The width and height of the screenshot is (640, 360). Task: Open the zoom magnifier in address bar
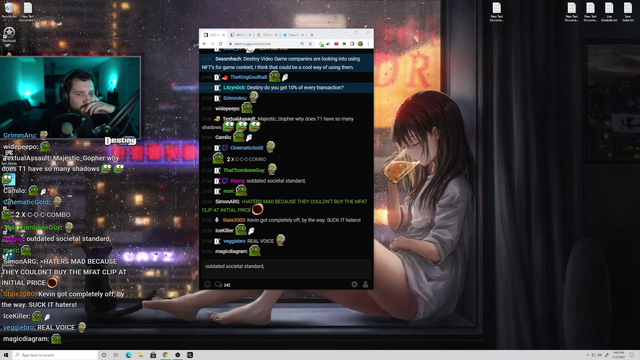point(302,44)
